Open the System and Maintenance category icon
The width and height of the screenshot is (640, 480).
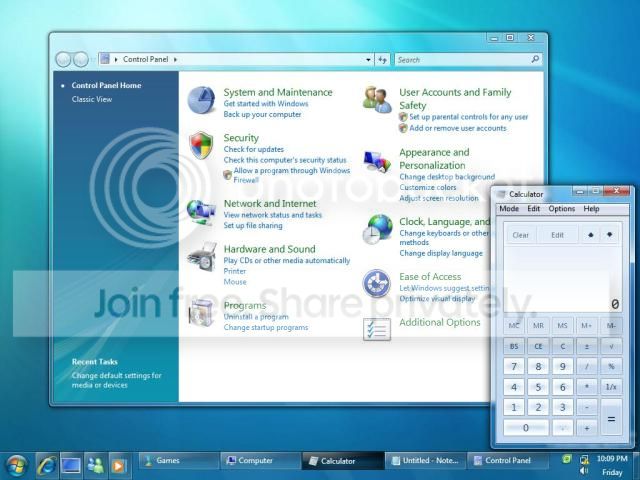pos(202,101)
